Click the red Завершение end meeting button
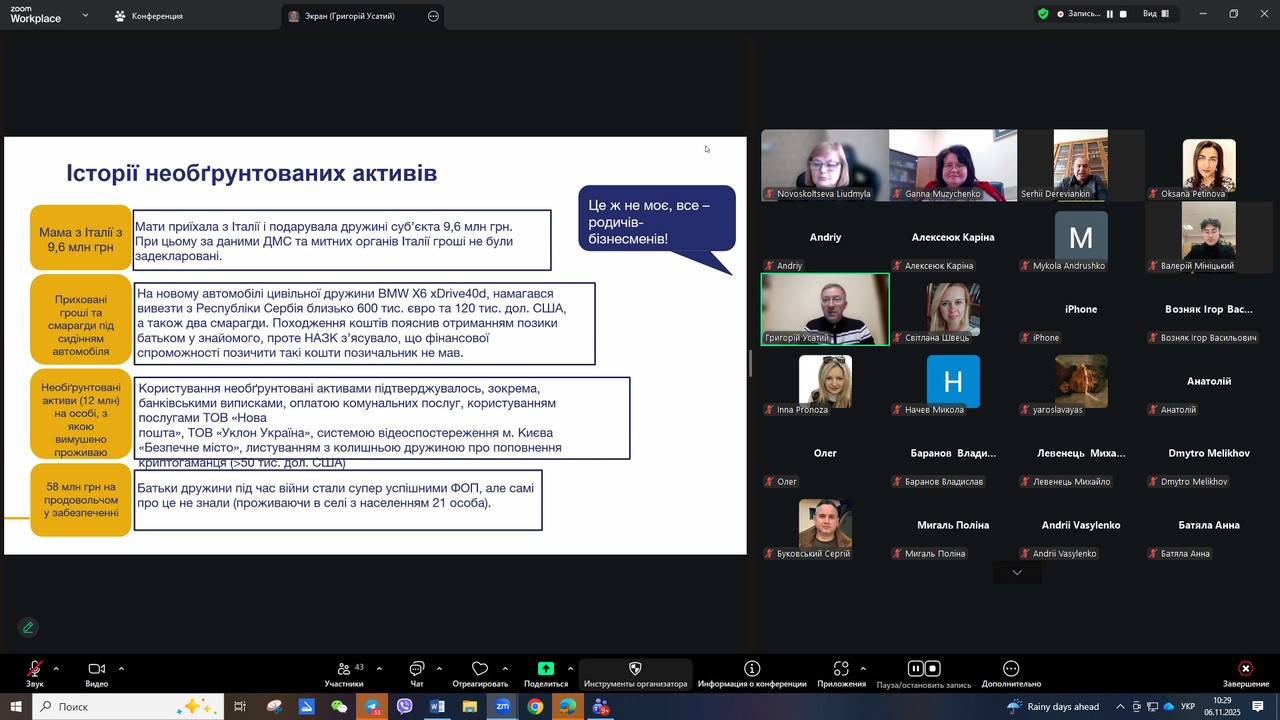The image size is (1280, 720). [1245, 669]
